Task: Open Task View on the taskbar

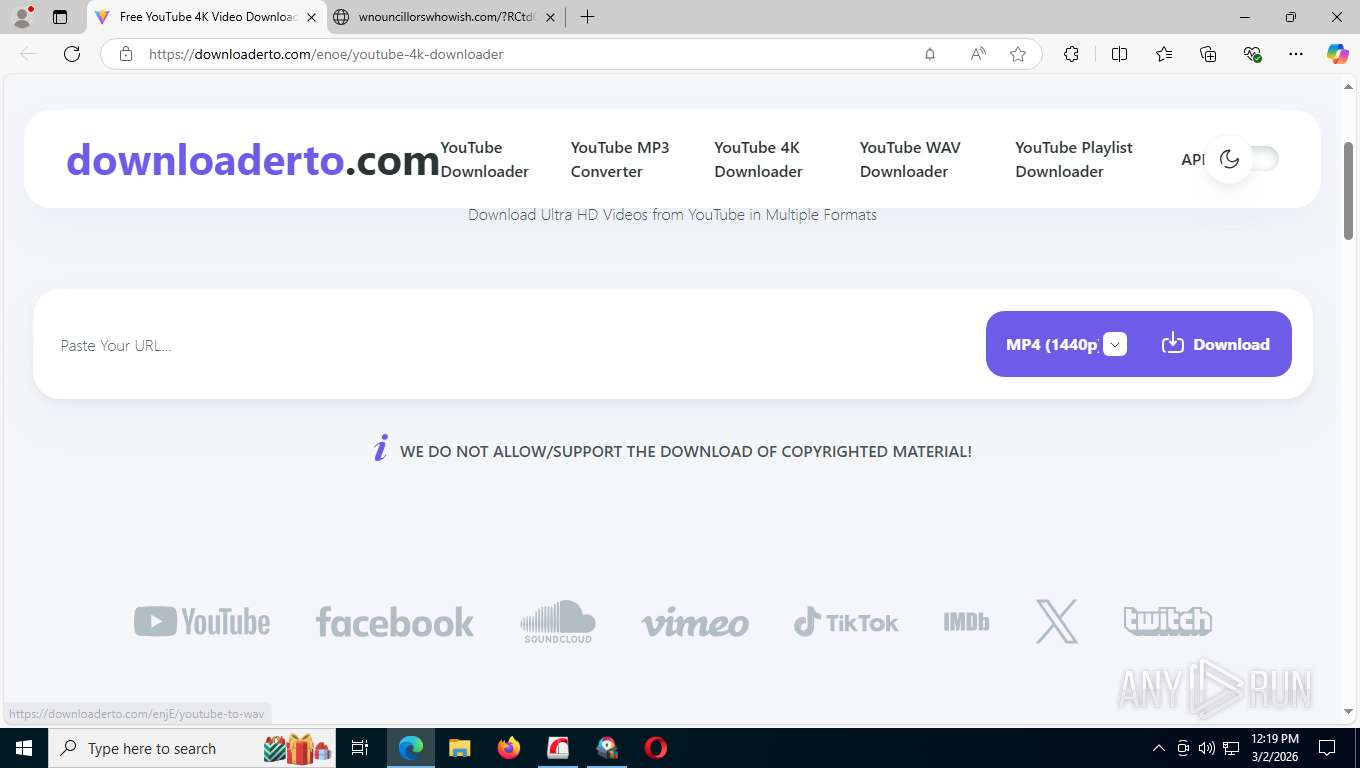Action: 360,748
